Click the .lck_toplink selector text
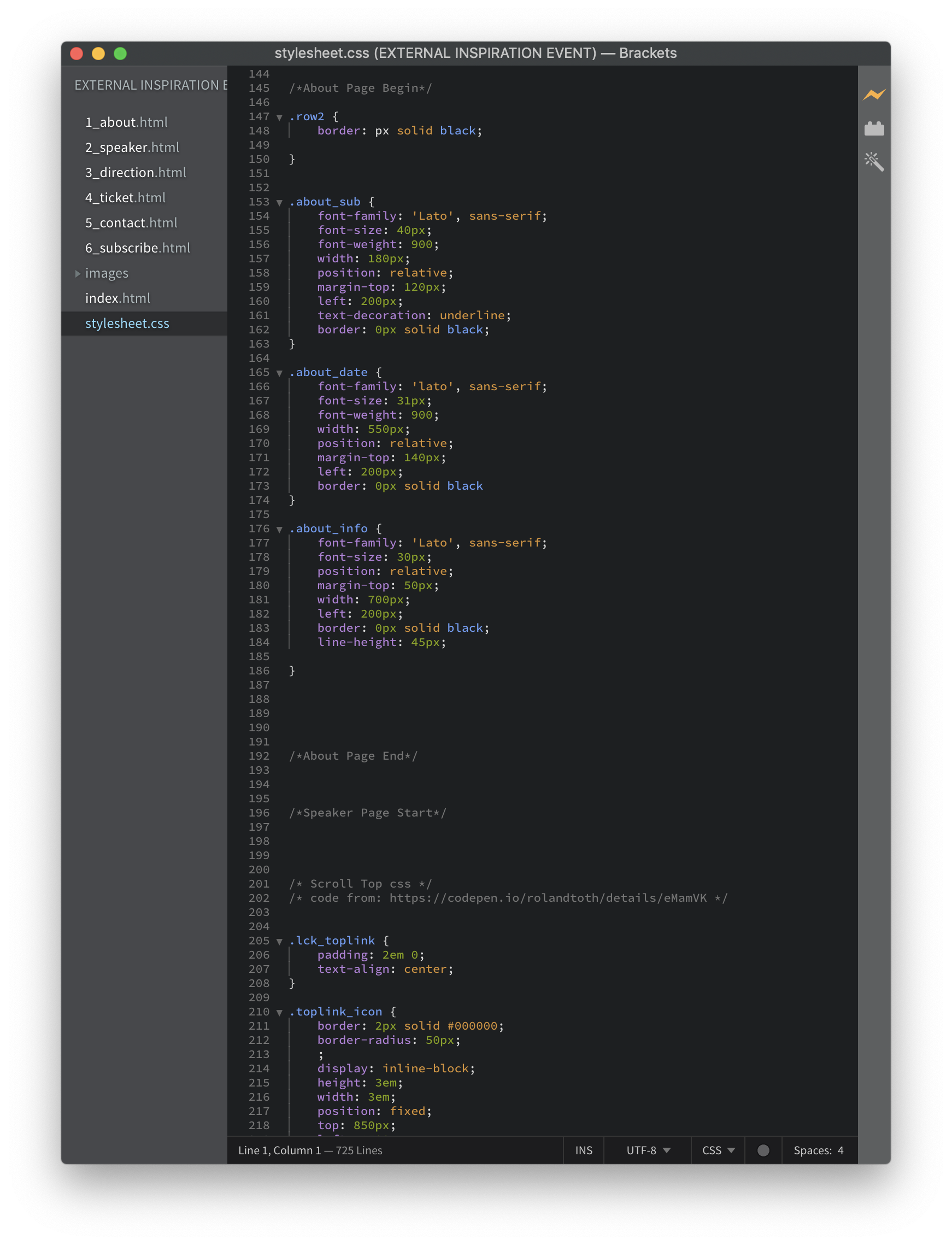The image size is (952, 1245). [x=332, y=941]
